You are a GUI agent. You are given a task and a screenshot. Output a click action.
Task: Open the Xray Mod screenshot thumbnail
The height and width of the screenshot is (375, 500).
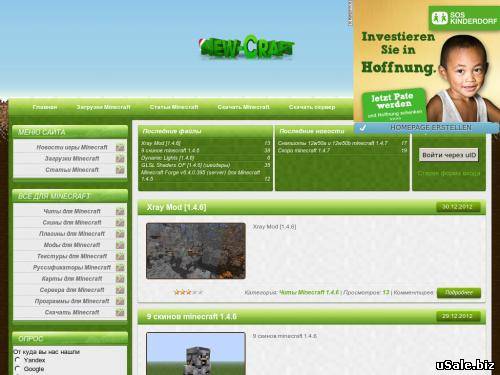tap(196, 251)
